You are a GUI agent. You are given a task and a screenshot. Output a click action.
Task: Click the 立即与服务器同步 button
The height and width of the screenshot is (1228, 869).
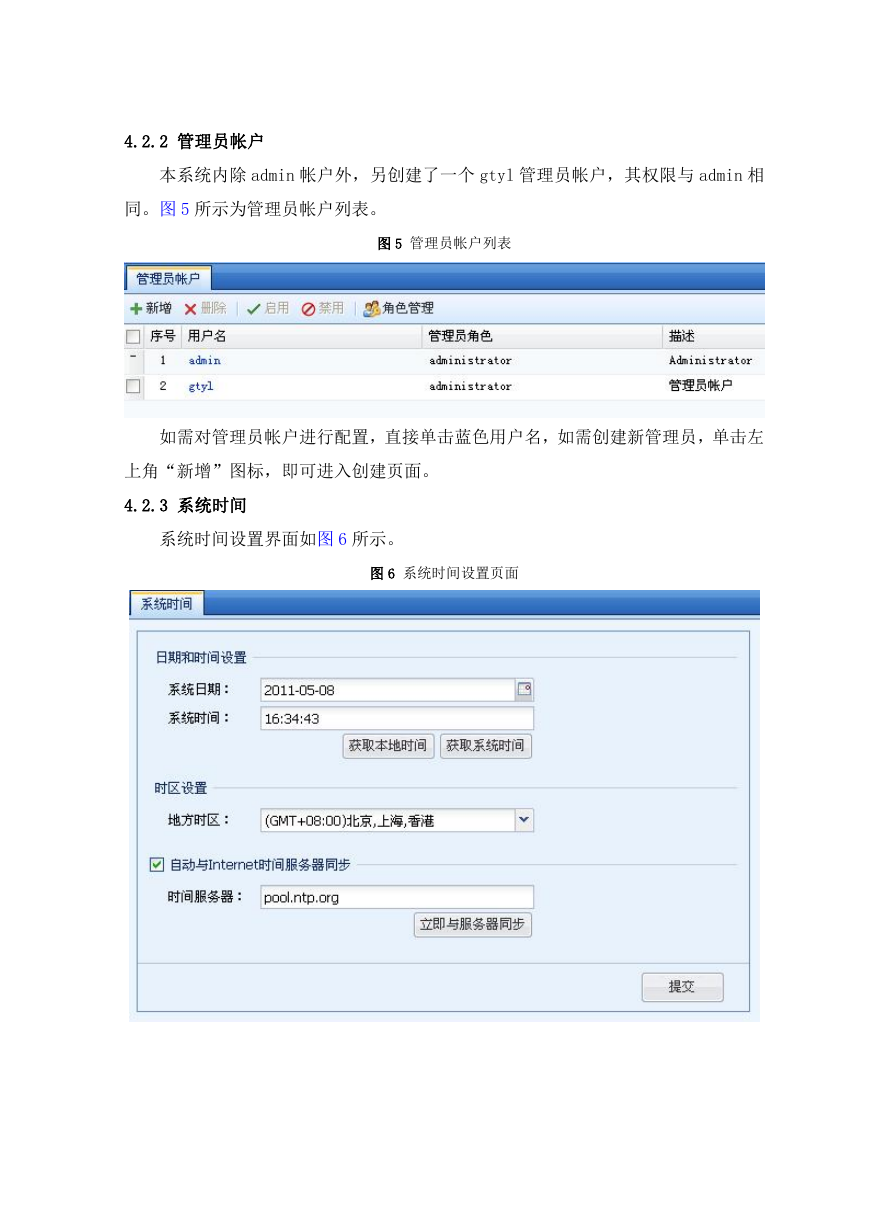click(472, 925)
